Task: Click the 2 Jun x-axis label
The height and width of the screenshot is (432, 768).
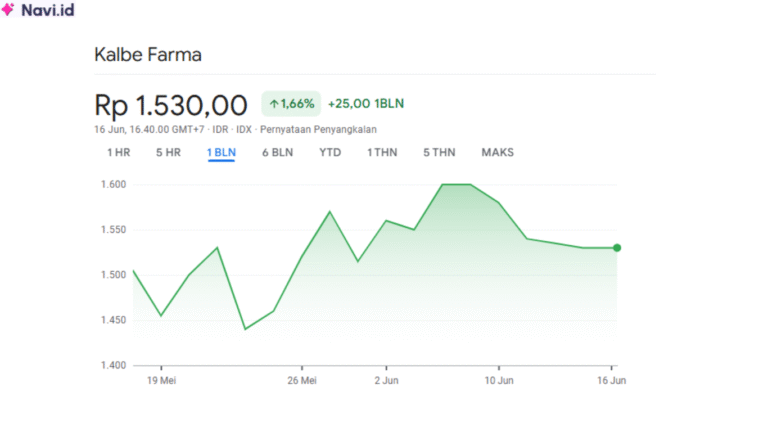Action: pyautogui.click(x=386, y=380)
